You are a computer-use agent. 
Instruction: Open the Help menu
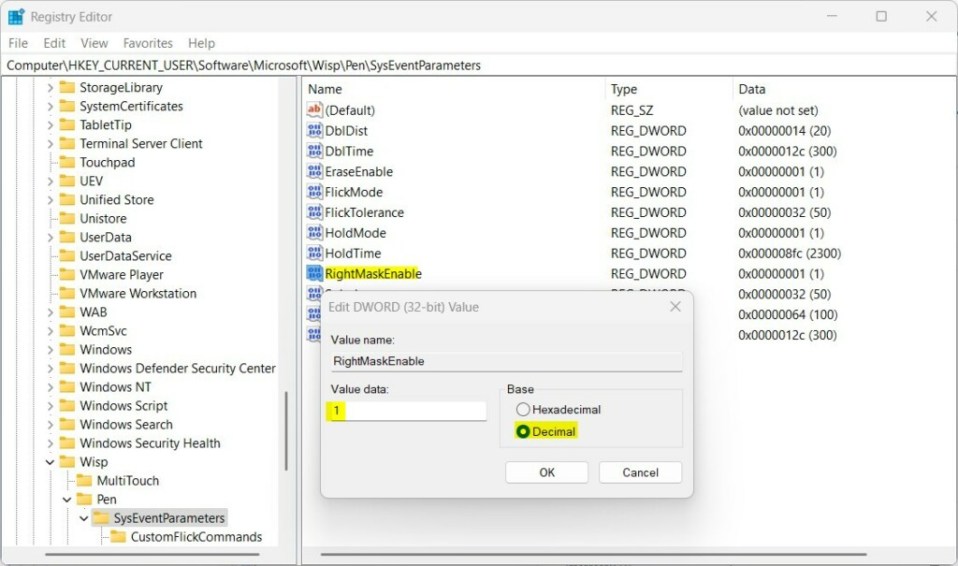coord(202,43)
